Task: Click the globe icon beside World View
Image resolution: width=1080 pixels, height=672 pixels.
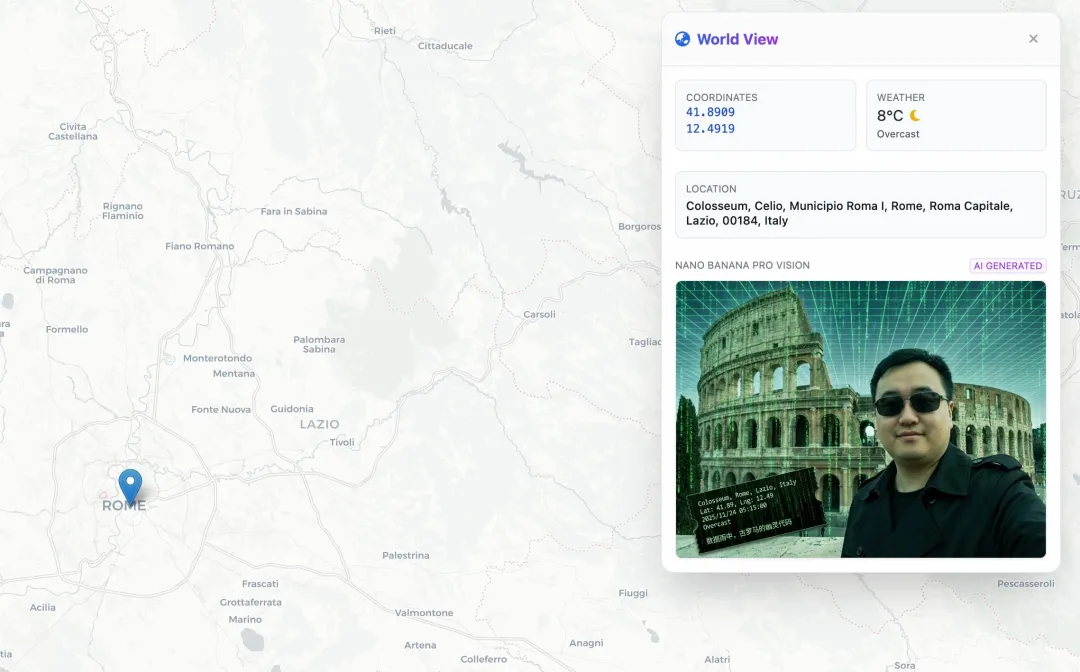Action: coord(683,39)
